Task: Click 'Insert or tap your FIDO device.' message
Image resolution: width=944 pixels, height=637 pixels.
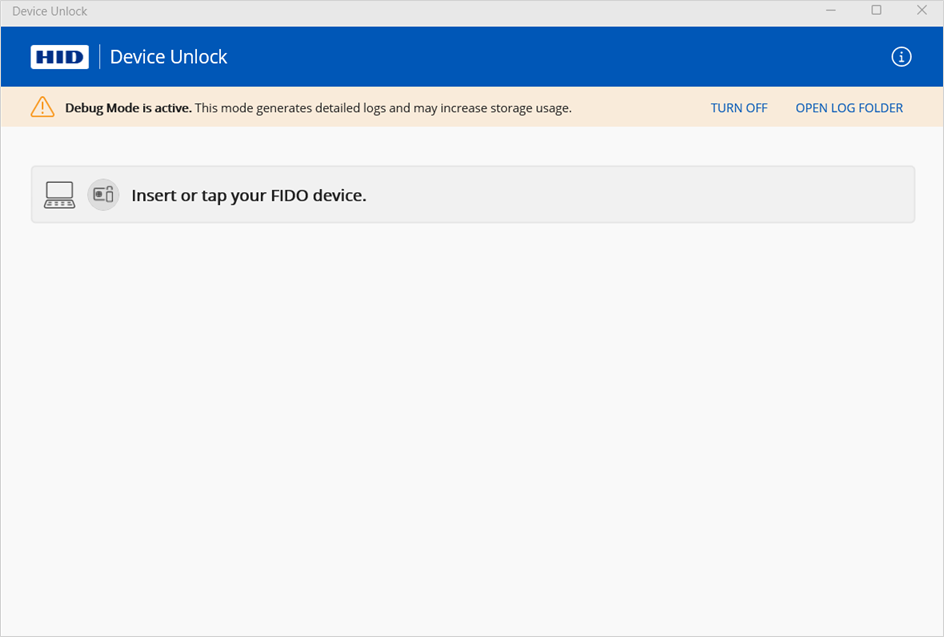Action: click(249, 196)
